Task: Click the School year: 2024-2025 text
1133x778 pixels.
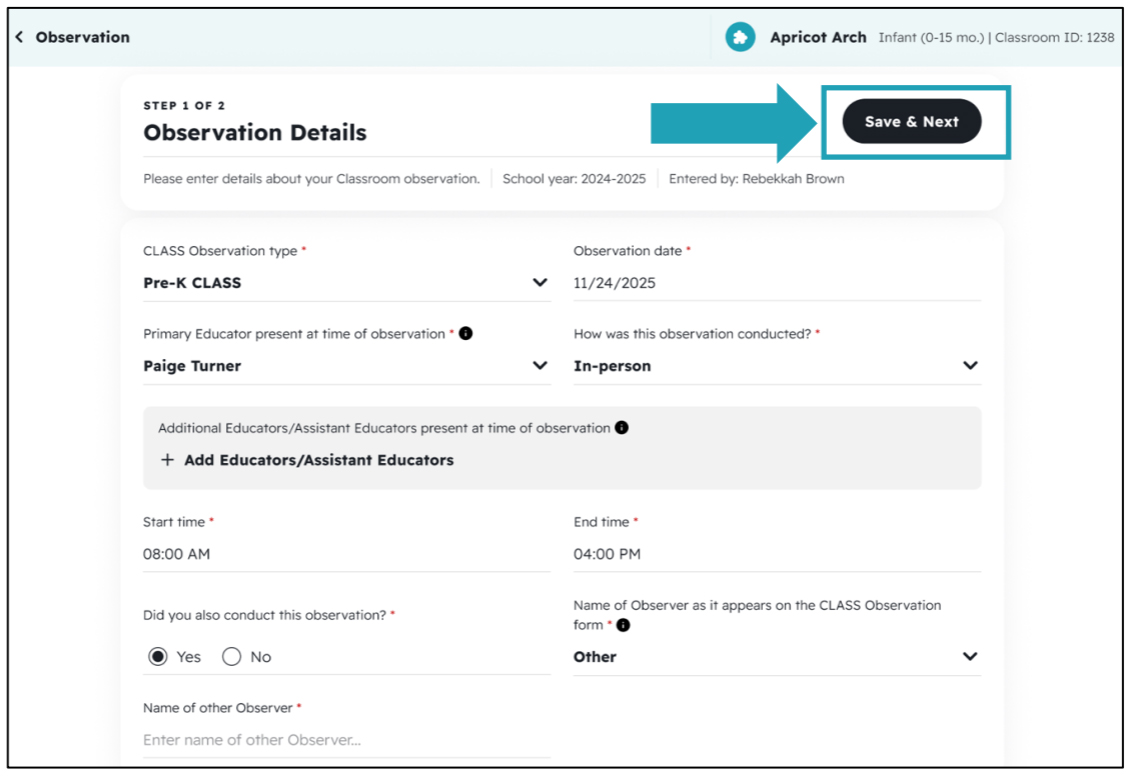Action: click(x=574, y=178)
